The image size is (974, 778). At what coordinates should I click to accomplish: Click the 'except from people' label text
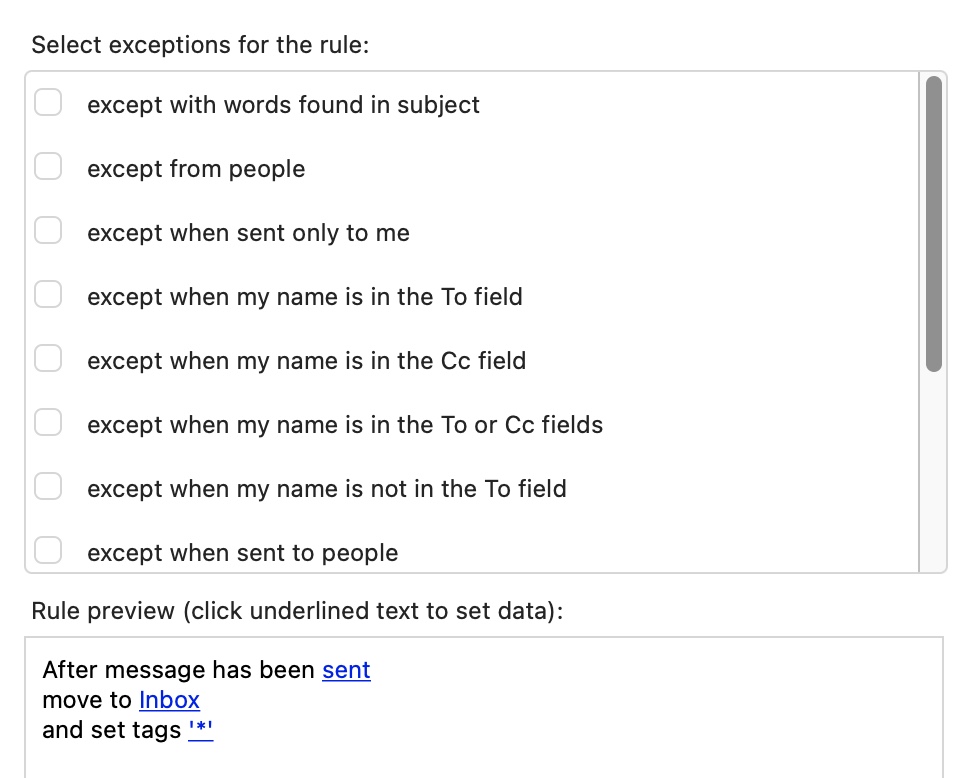(196, 169)
